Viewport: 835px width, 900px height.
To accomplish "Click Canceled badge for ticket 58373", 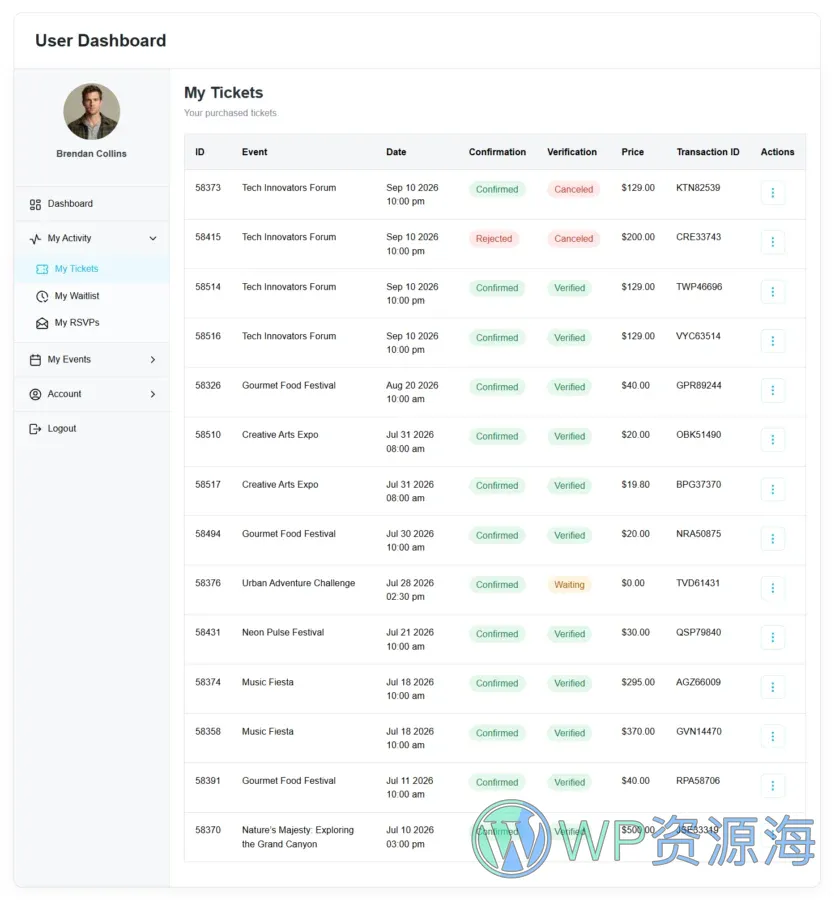I will [573, 189].
